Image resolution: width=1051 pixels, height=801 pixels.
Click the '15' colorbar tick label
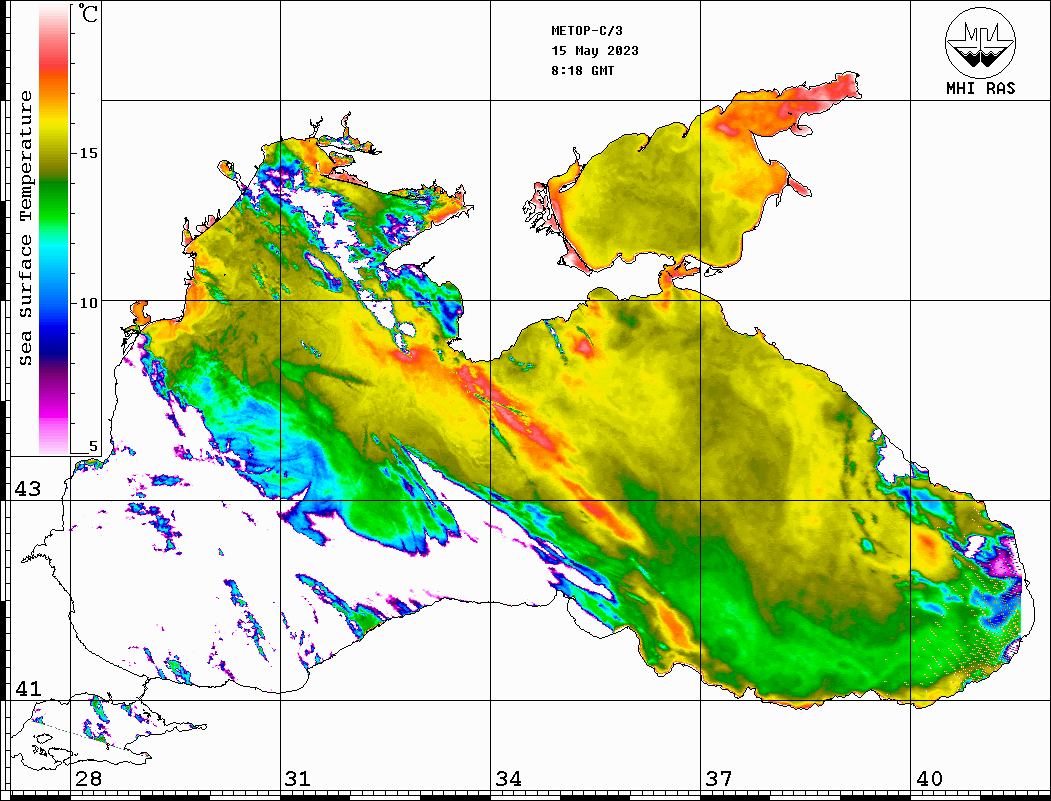(x=88, y=153)
